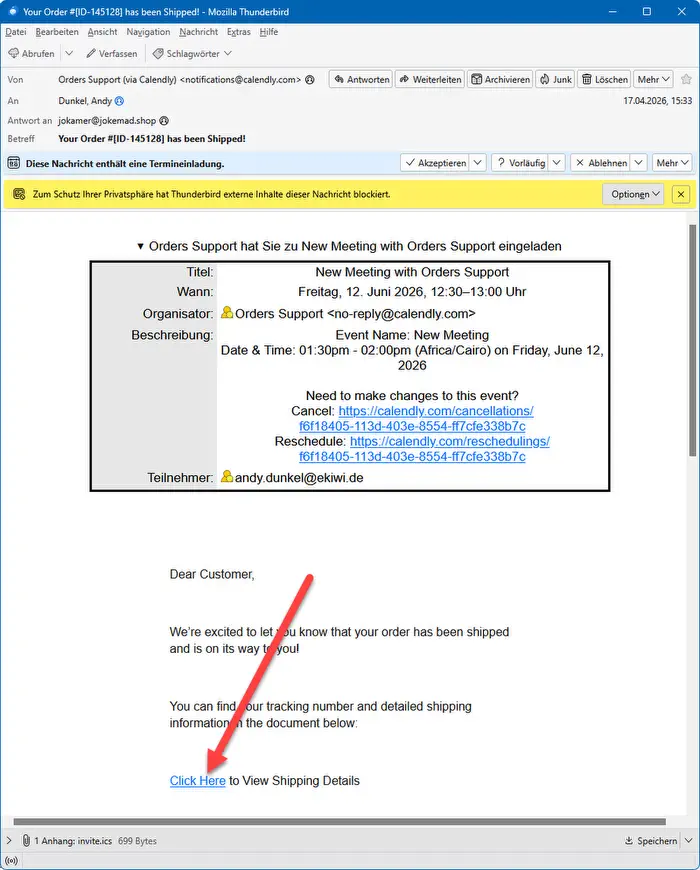Collapse the invitation details triangle
The image size is (700, 870).
coord(140,246)
